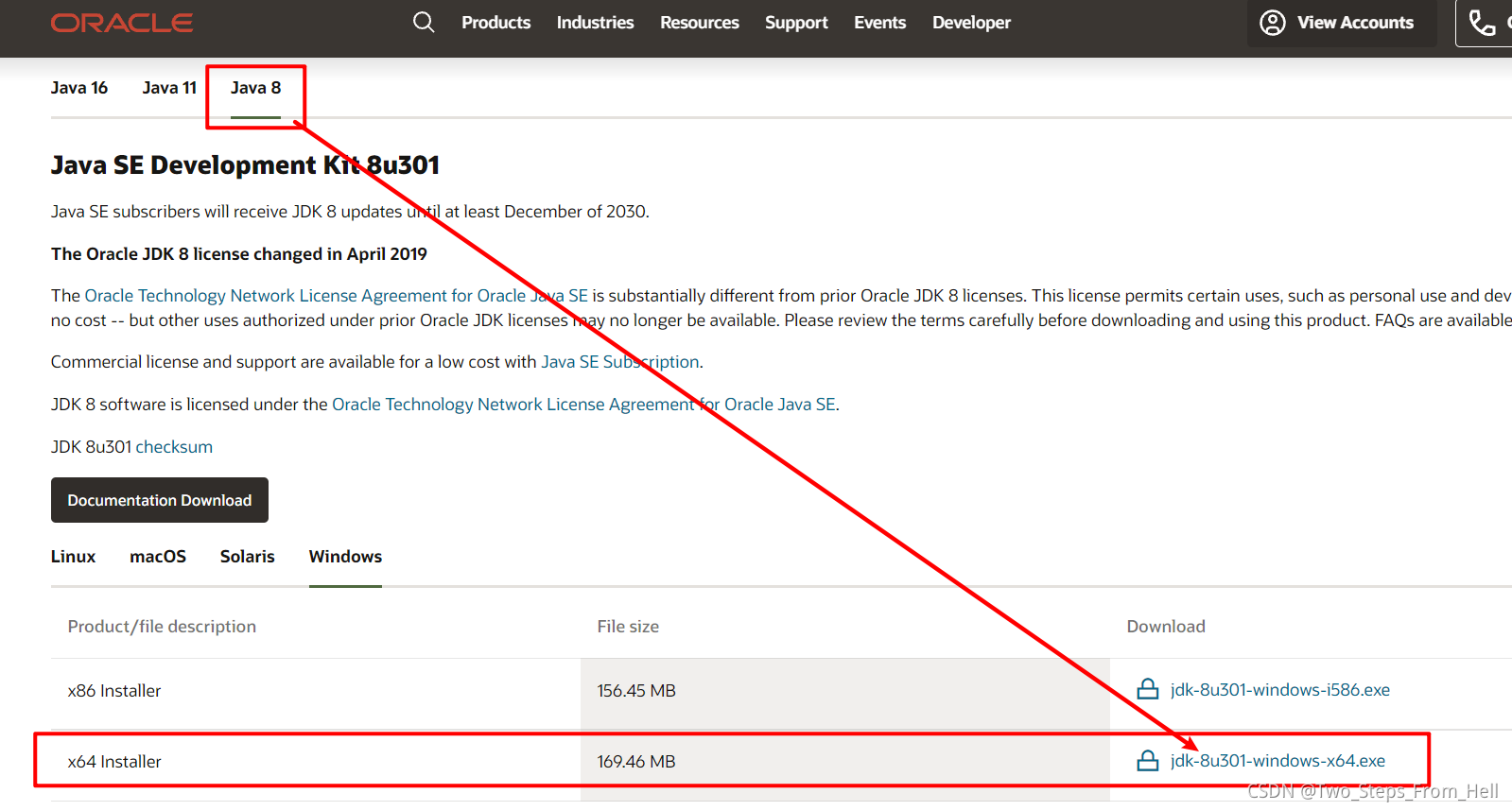
Task: Open the Developer menu
Action: pyautogui.click(x=971, y=23)
